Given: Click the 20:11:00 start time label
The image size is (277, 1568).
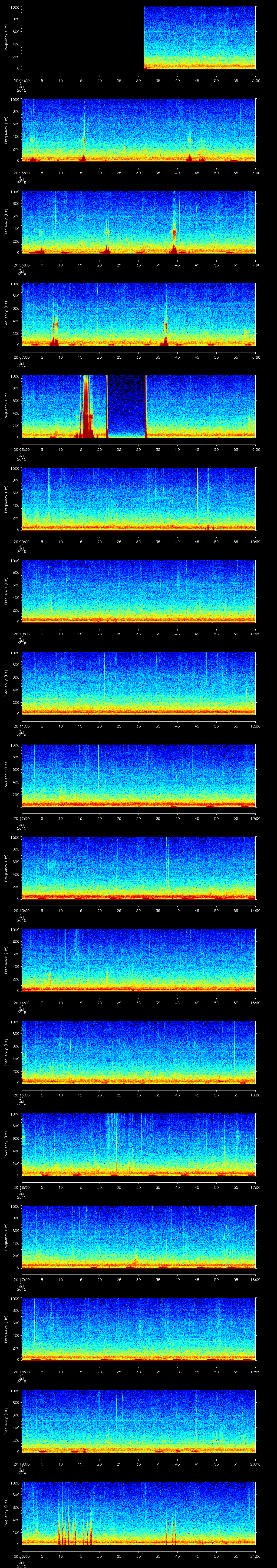Looking at the screenshot, I should (x=21, y=726).
